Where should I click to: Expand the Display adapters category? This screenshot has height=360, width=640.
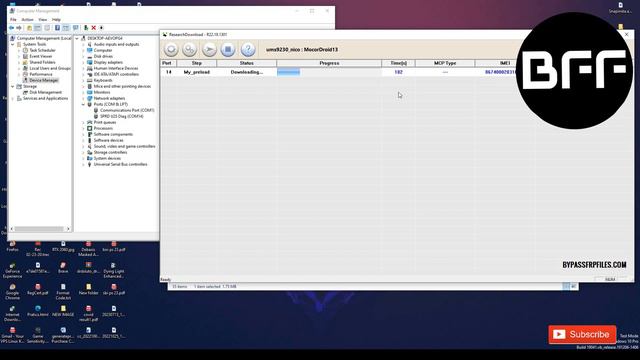pos(83,62)
